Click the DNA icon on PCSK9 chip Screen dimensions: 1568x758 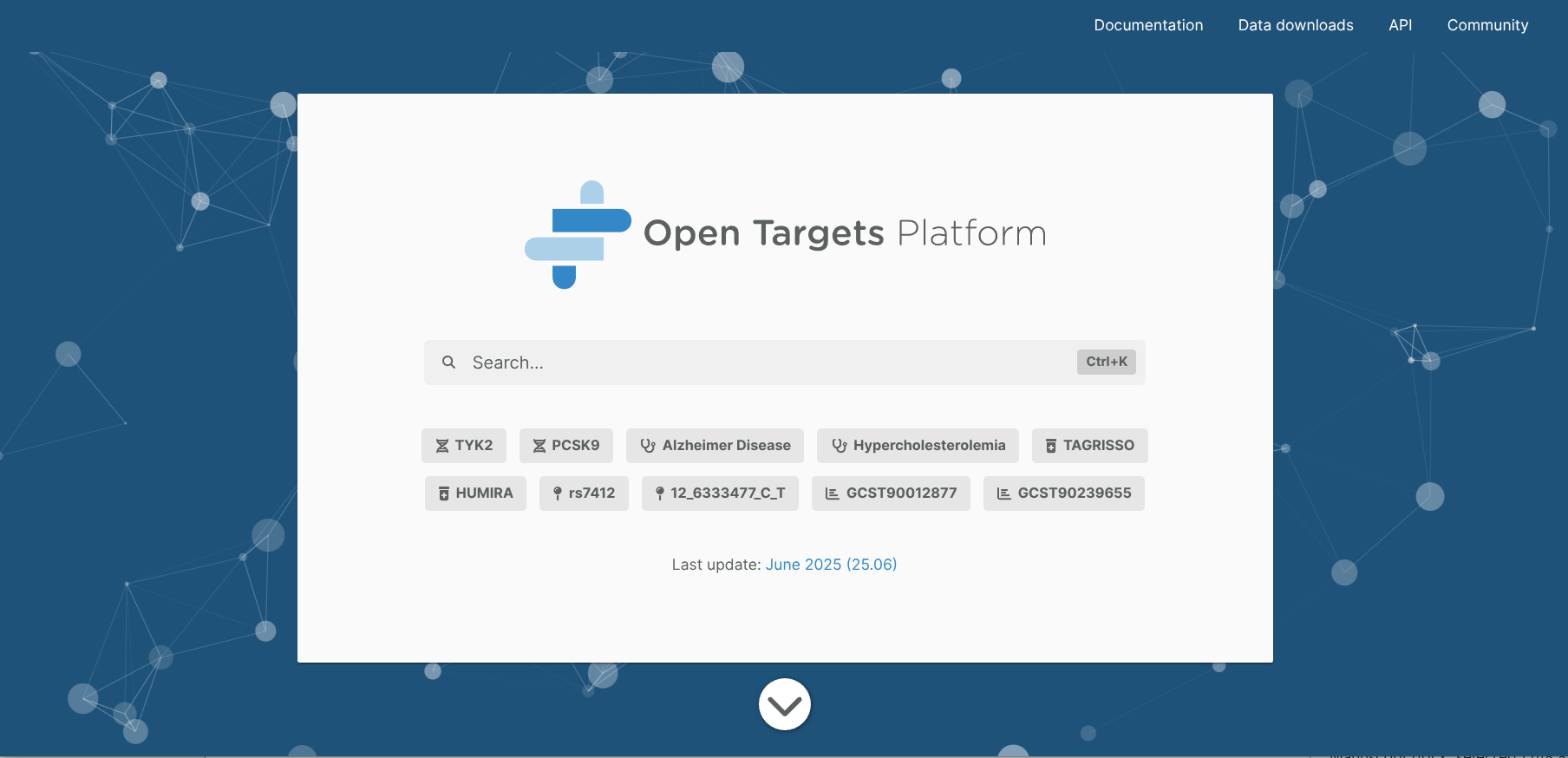tap(539, 446)
